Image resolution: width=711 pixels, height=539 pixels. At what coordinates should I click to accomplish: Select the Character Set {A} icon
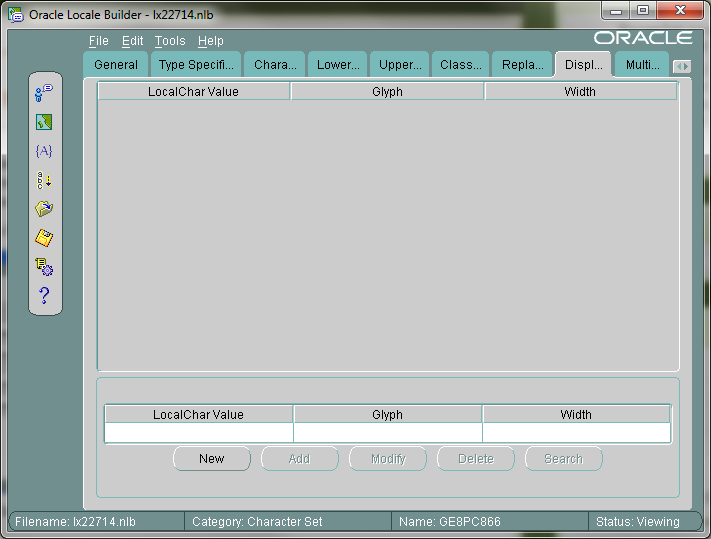(44, 151)
